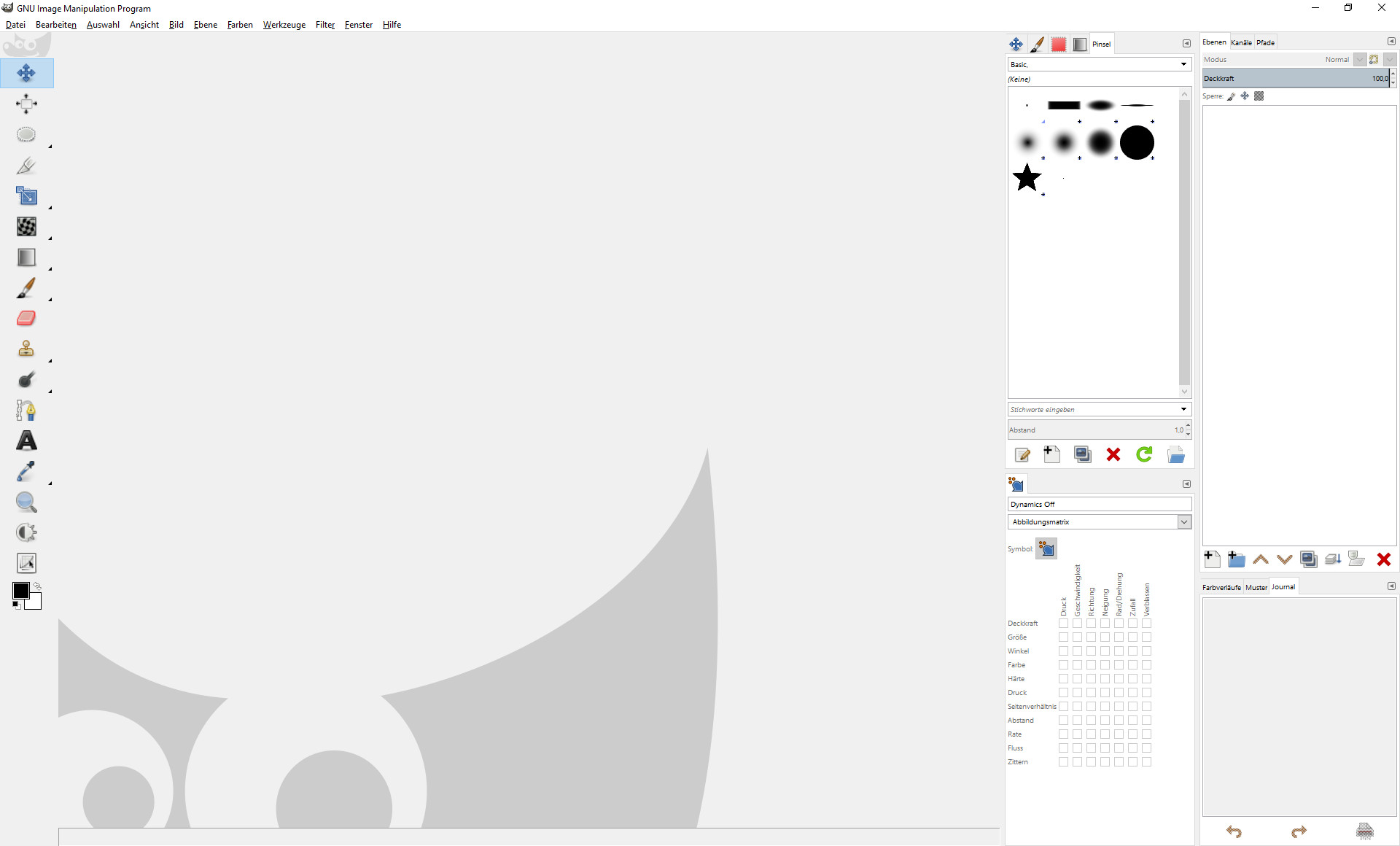1400x846 pixels.
Task: Select the Clone stamp tool
Action: tap(26, 349)
